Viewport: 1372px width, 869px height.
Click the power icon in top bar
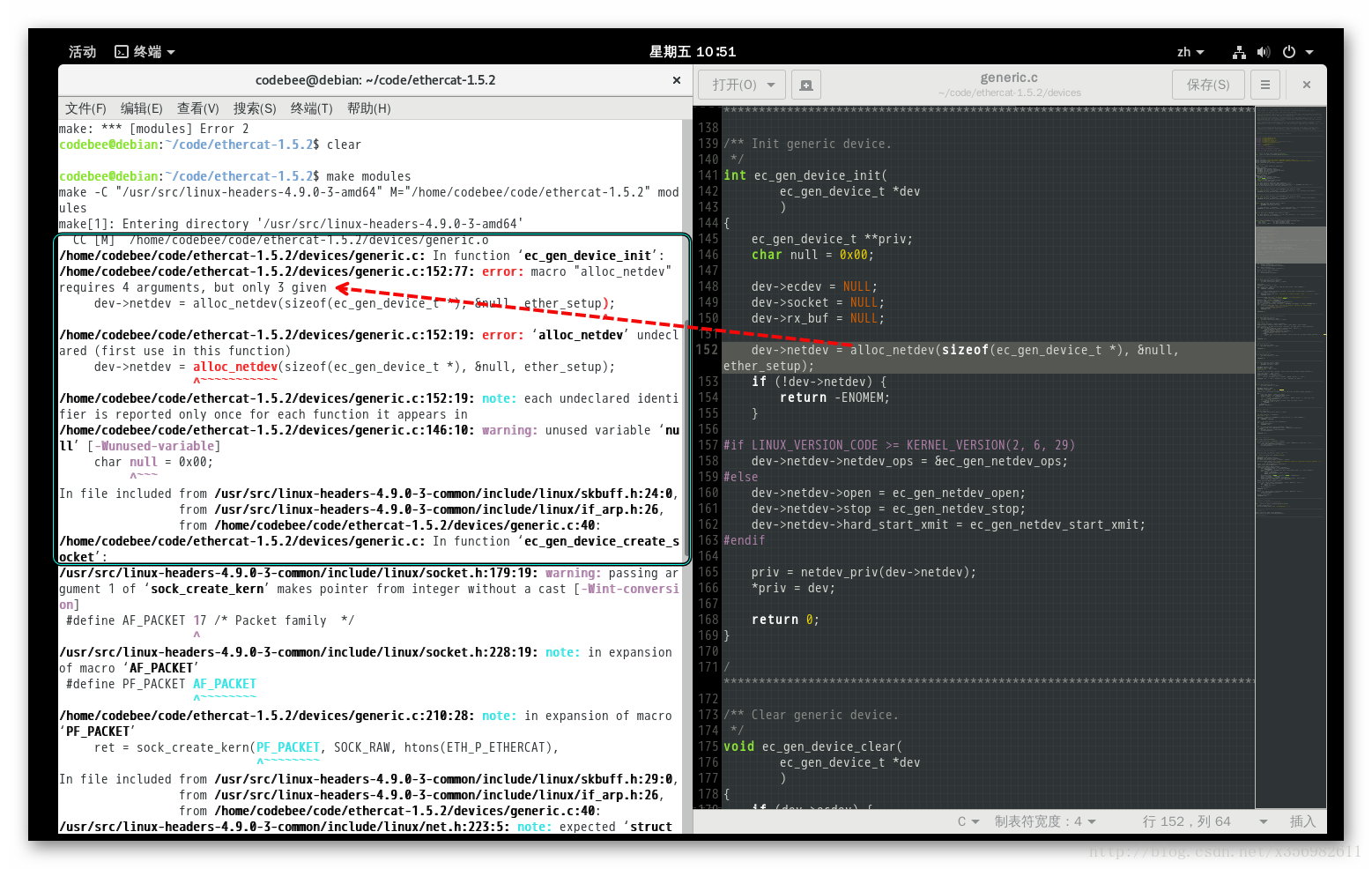tap(1289, 52)
